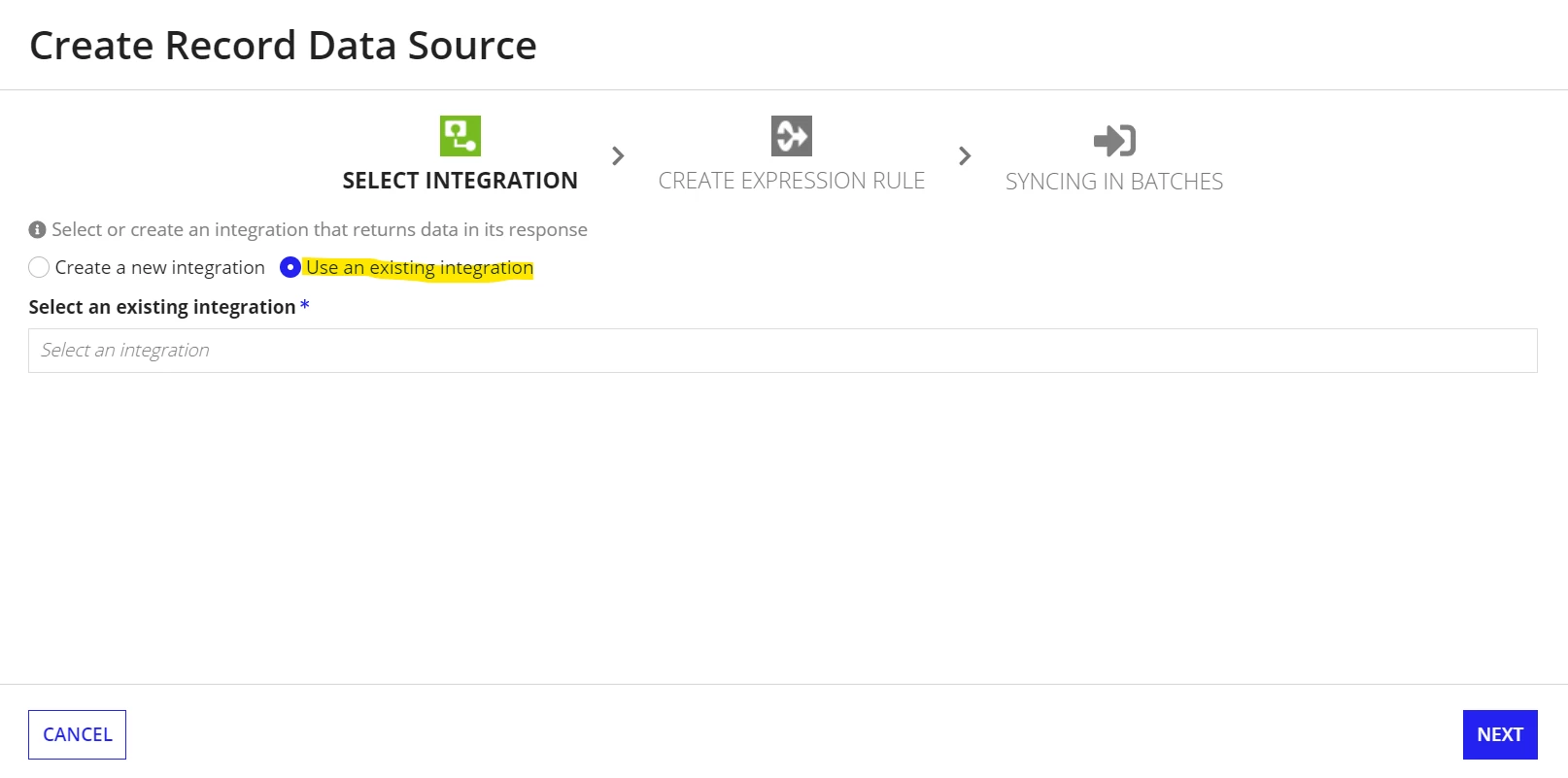Viewport: 1568px width, 778px height.
Task: Click the instruction text about integration response
Action: (320, 230)
